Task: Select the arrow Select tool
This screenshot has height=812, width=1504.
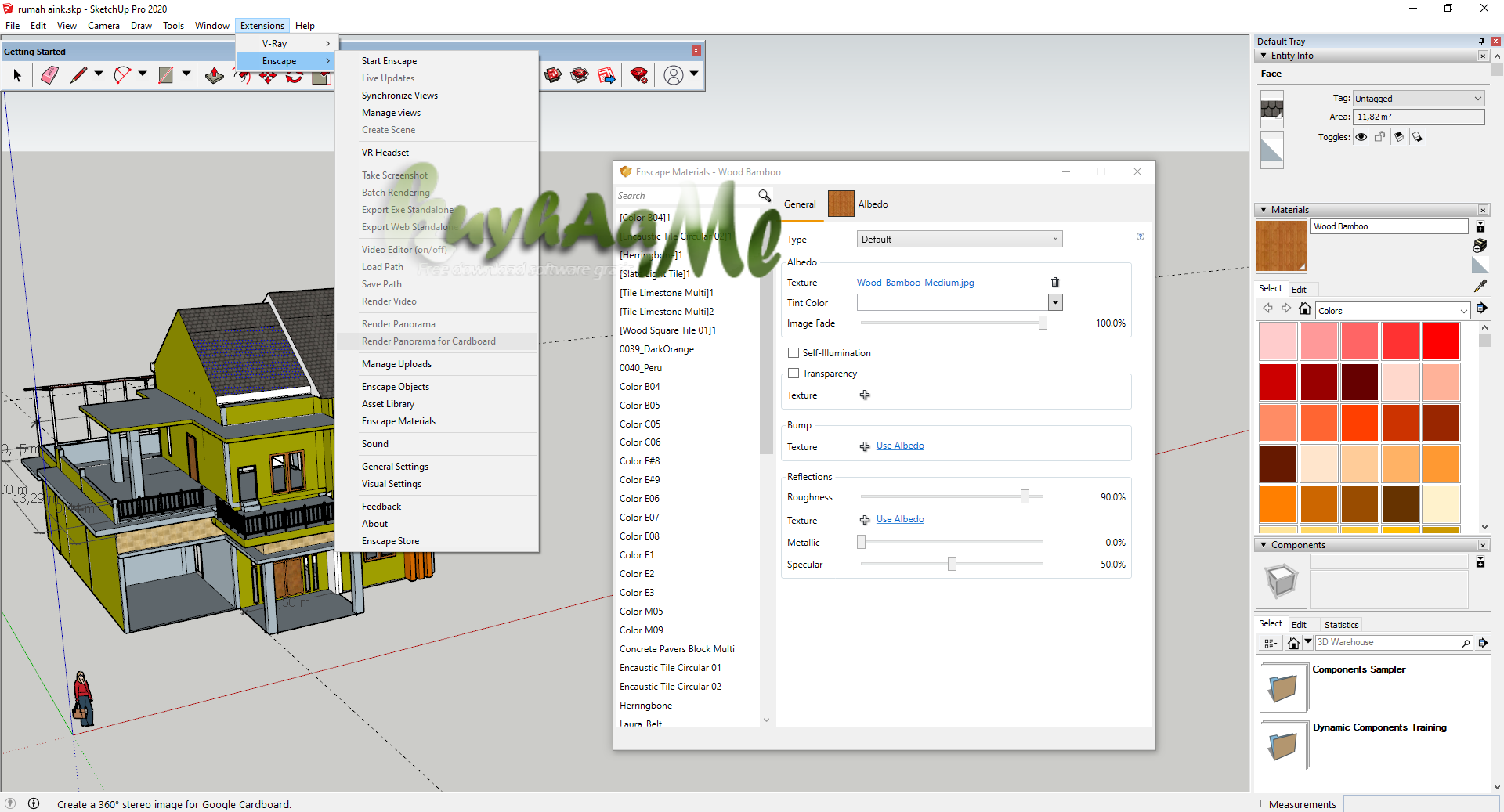Action: [x=17, y=75]
